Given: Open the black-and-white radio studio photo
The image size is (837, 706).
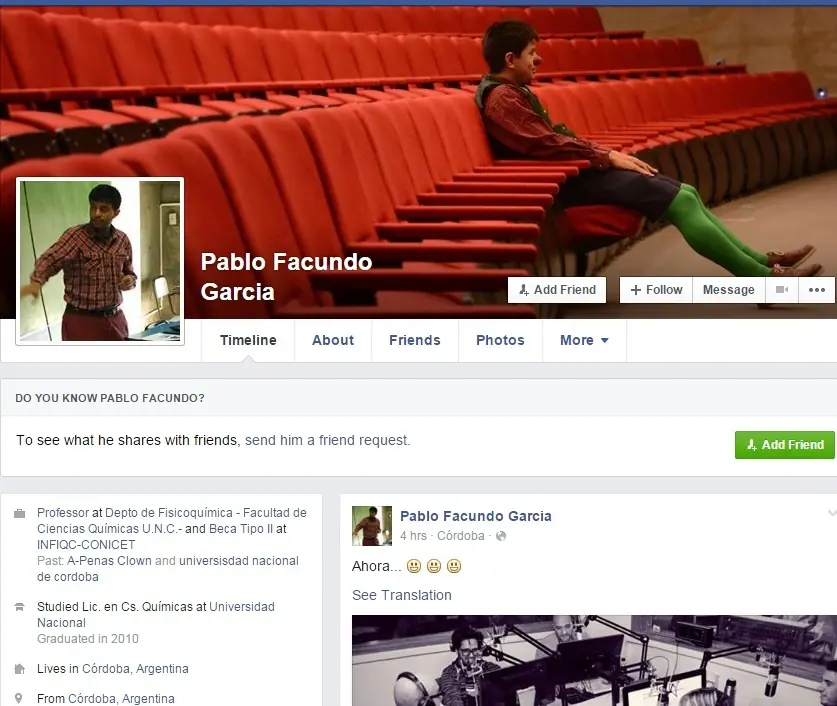Looking at the screenshot, I should (x=594, y=661).
